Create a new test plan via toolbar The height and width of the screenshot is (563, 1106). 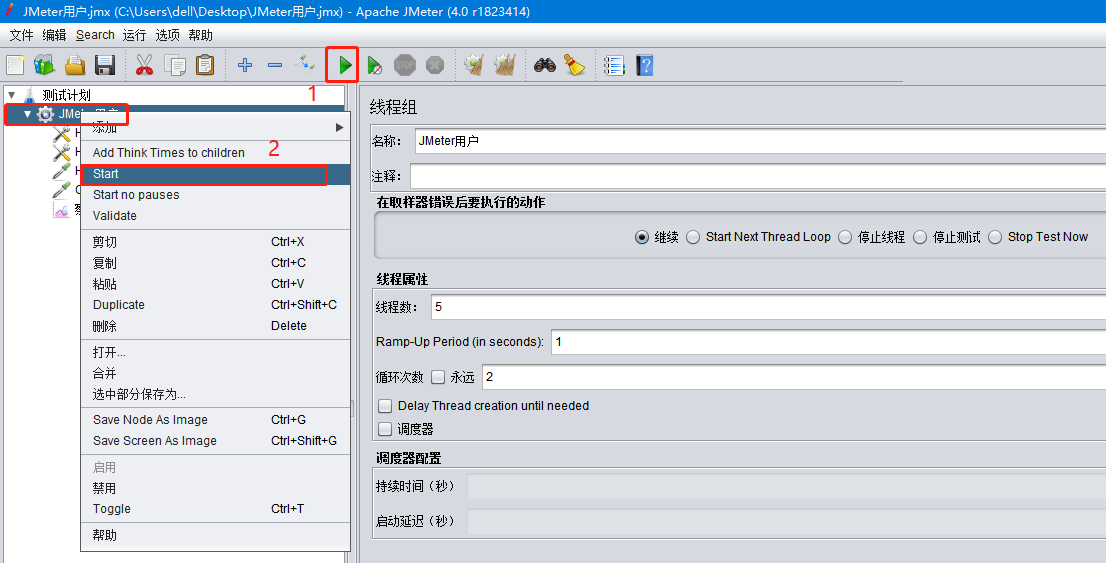[15, 65]
